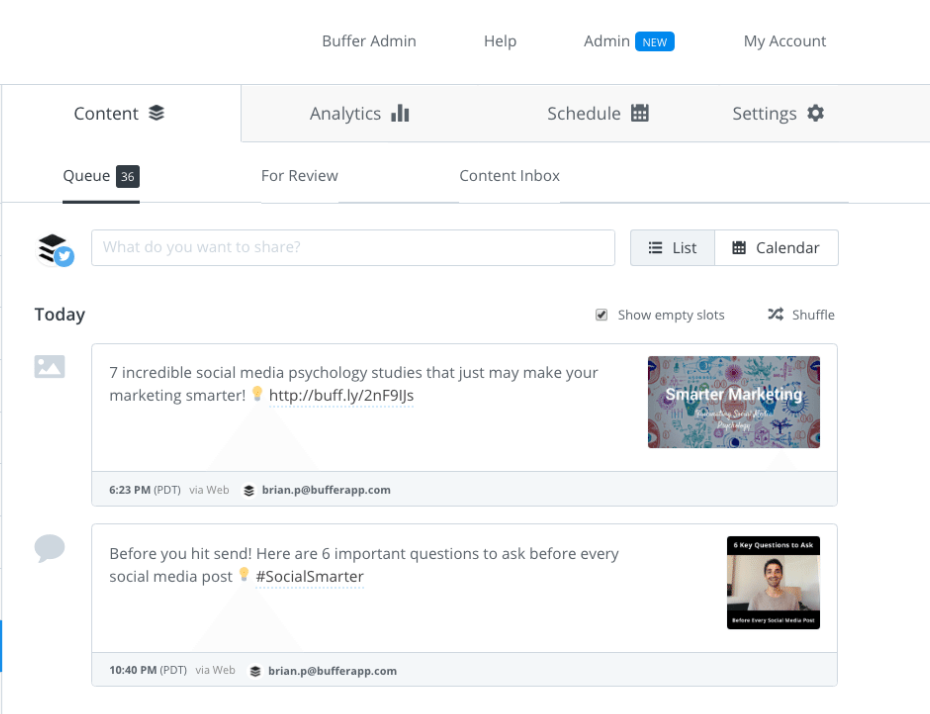Click brian.p@bufferapp.com on the 6:23 PM post
Viewport: 930px width, 714px height.
326,490
